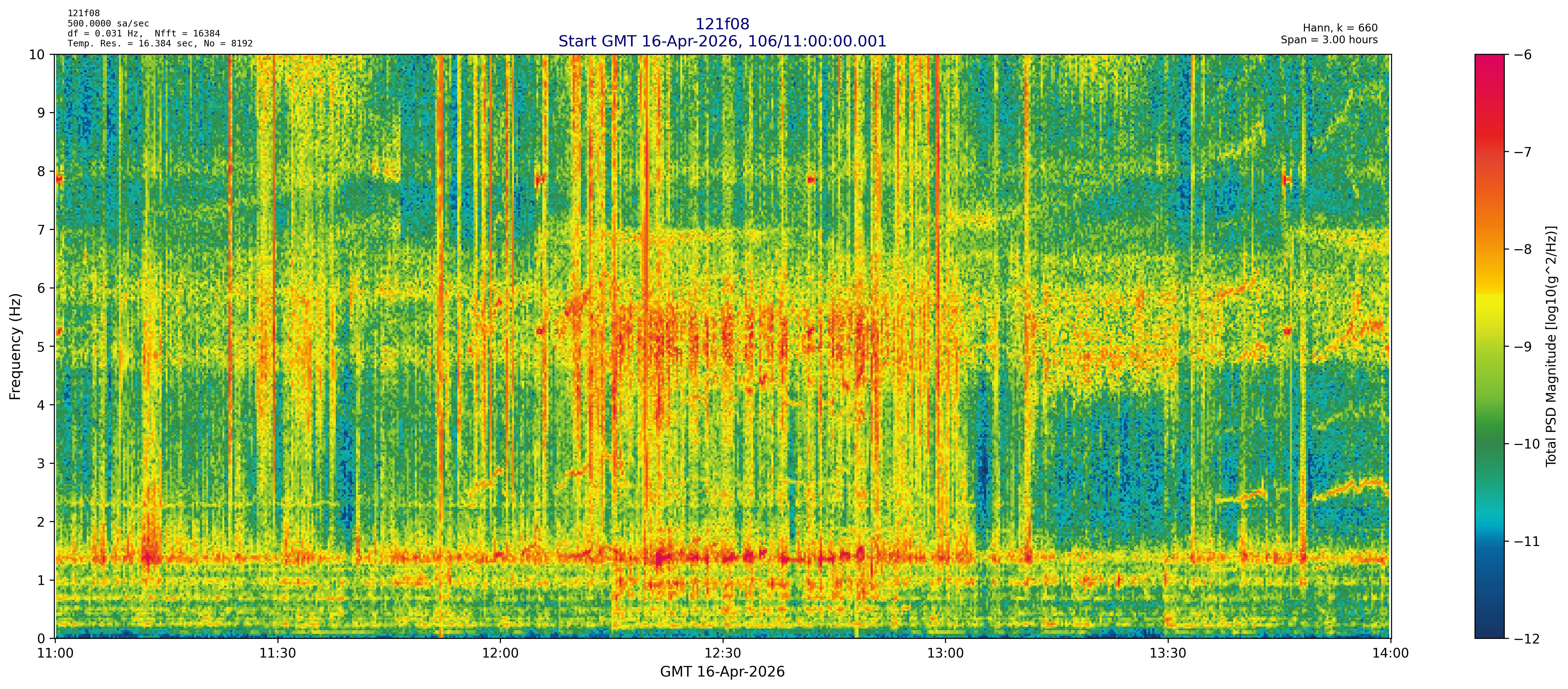
Task: Click the 13:00 time axis tick label
Action: [x=945, y=654]
